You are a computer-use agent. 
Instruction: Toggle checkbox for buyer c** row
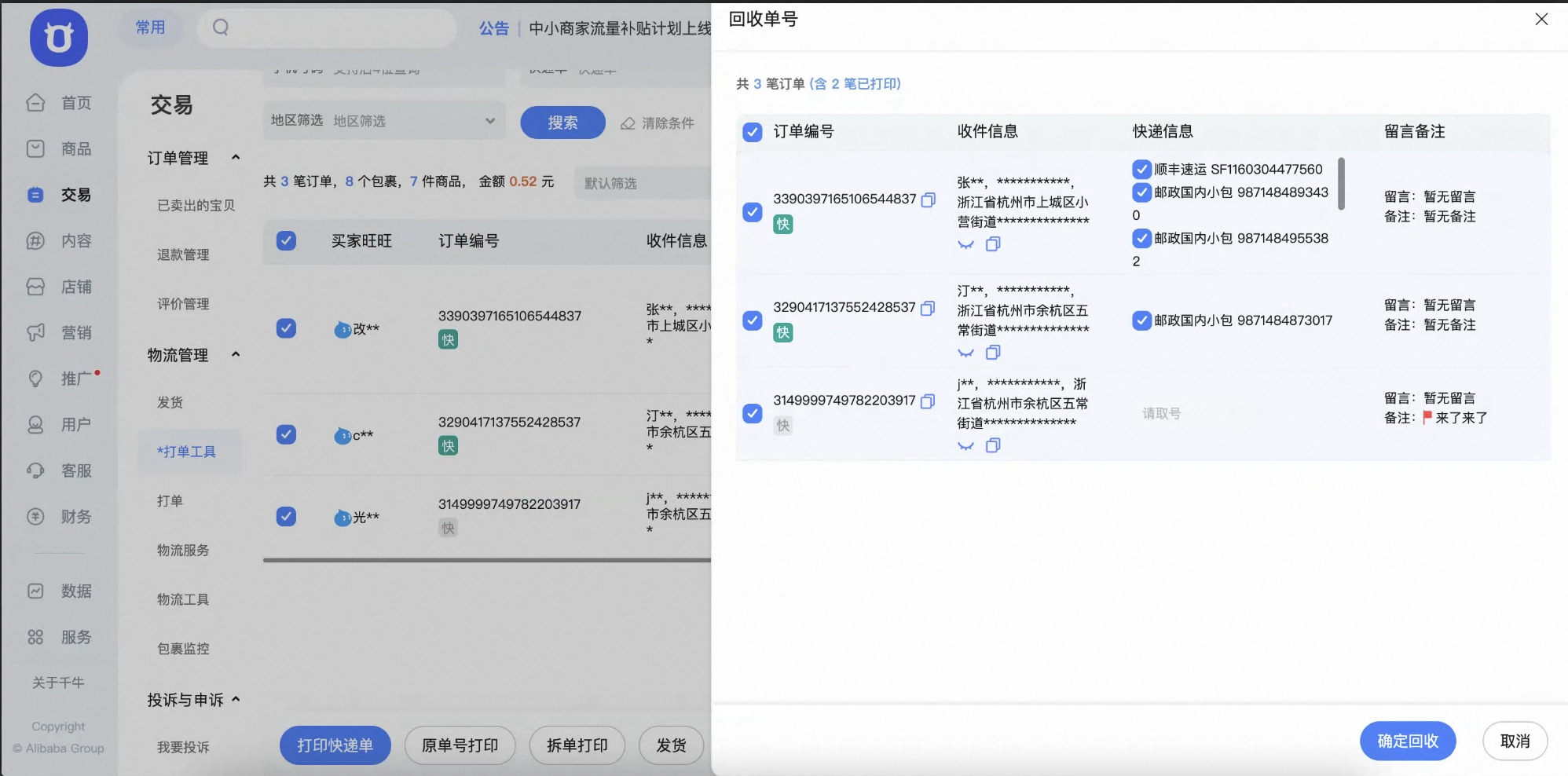point(287,434)
